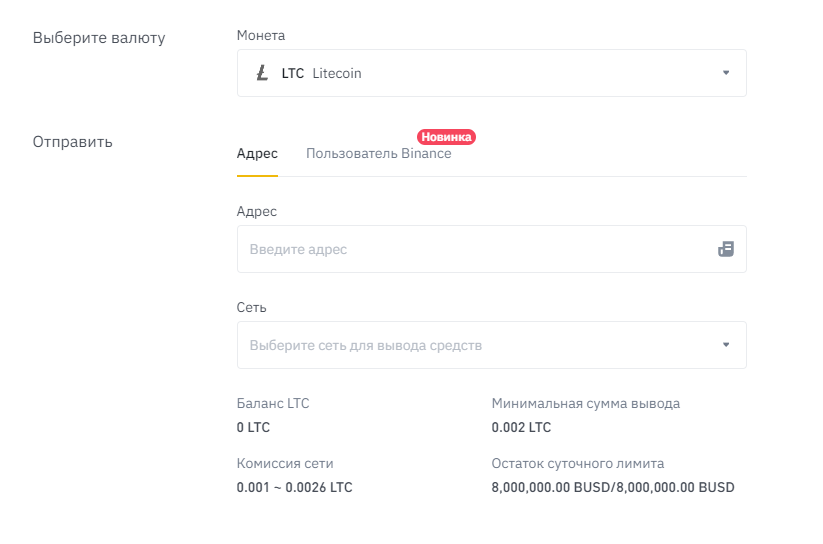Open the address book icon in address field

point(726,249)
